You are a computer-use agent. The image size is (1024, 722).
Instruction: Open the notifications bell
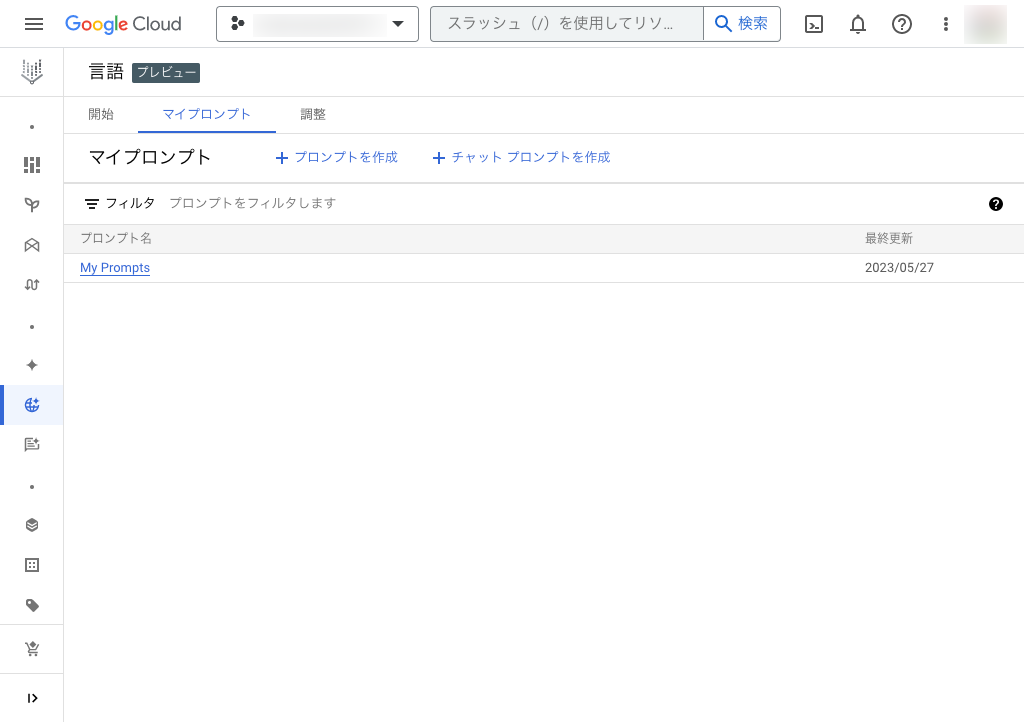pos(857,24)
